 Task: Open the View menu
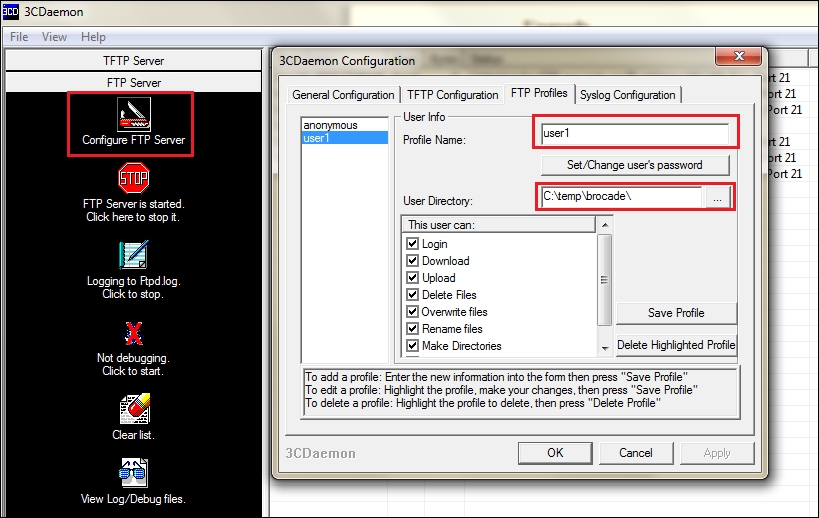pyautogui.click(x=54, y=37)
